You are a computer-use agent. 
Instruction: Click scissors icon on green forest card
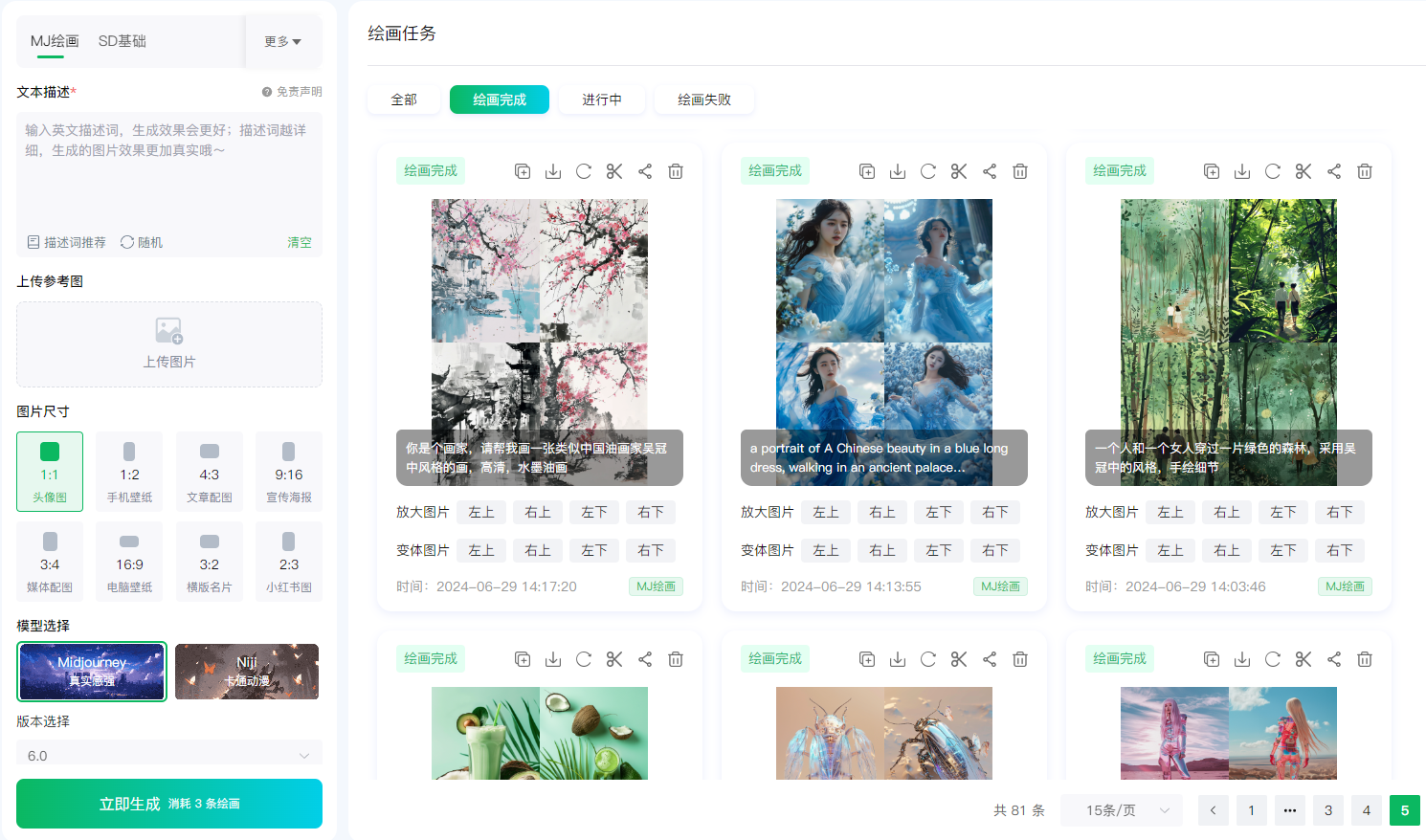(1303, 171)
